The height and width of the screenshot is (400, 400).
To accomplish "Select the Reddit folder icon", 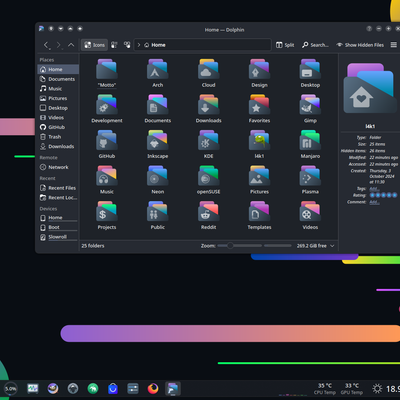I will click(x=208, y=211).
